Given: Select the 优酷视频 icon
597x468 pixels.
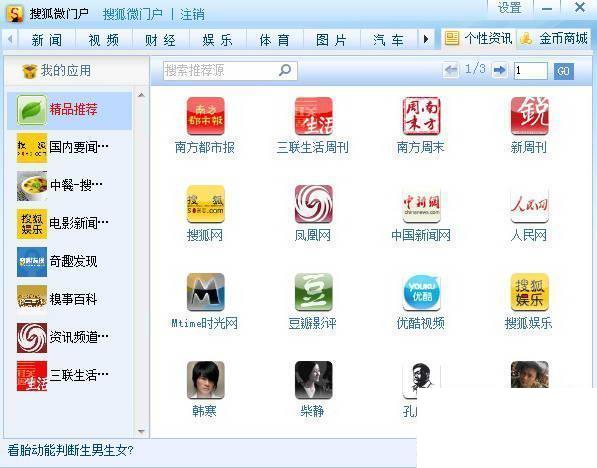Looking at the screenshot, I should tap(421, 292).
